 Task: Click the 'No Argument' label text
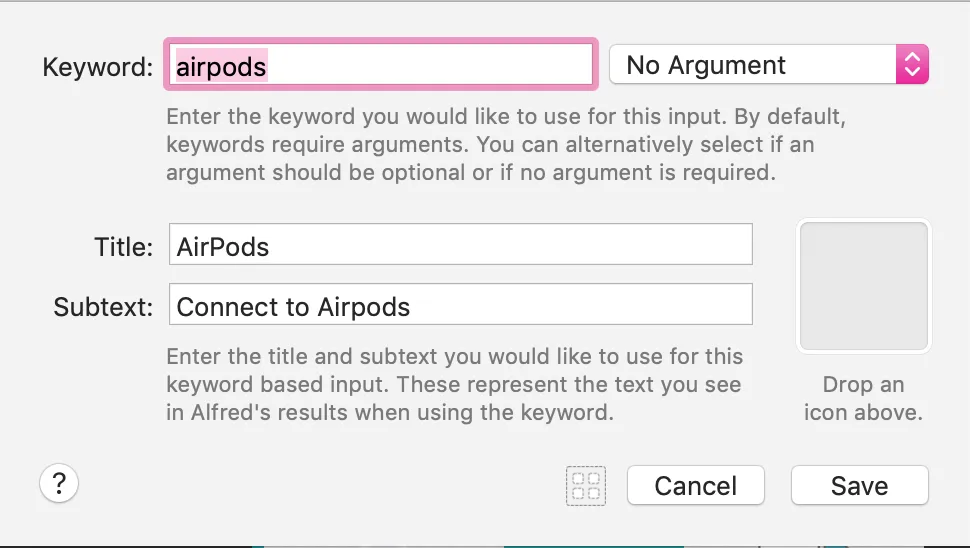[x=706, y=66]
